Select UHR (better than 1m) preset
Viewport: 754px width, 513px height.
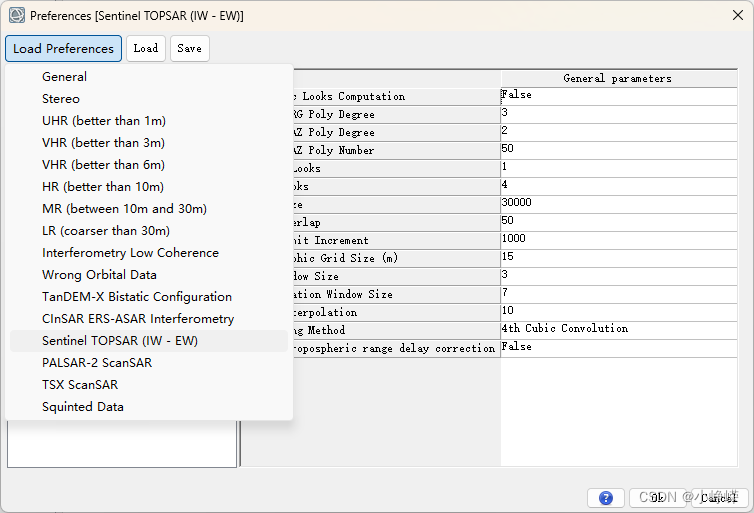click(149, 121)
